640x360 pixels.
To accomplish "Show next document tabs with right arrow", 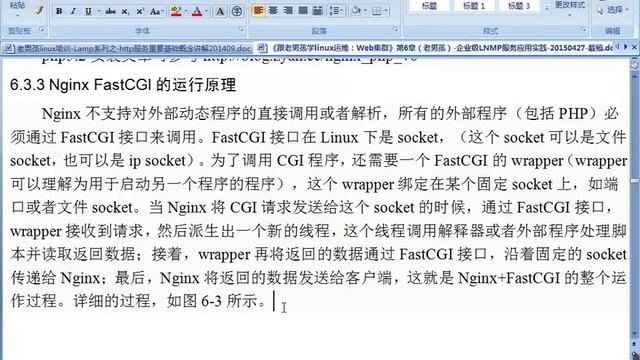I will point(626,47).
